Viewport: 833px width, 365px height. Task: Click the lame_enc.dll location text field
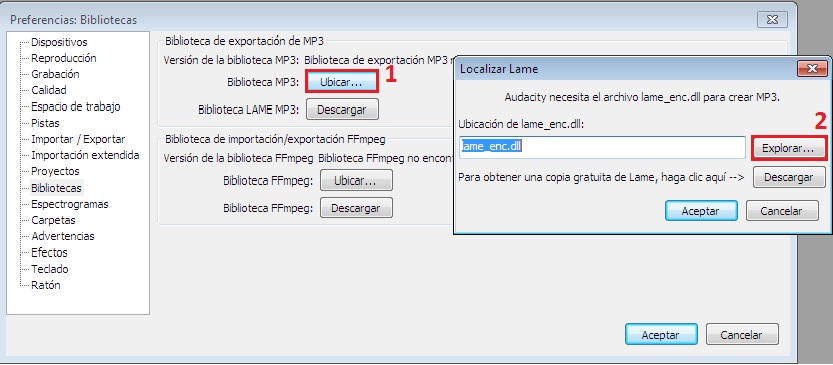pyautogui.click(x=602, y=147)
